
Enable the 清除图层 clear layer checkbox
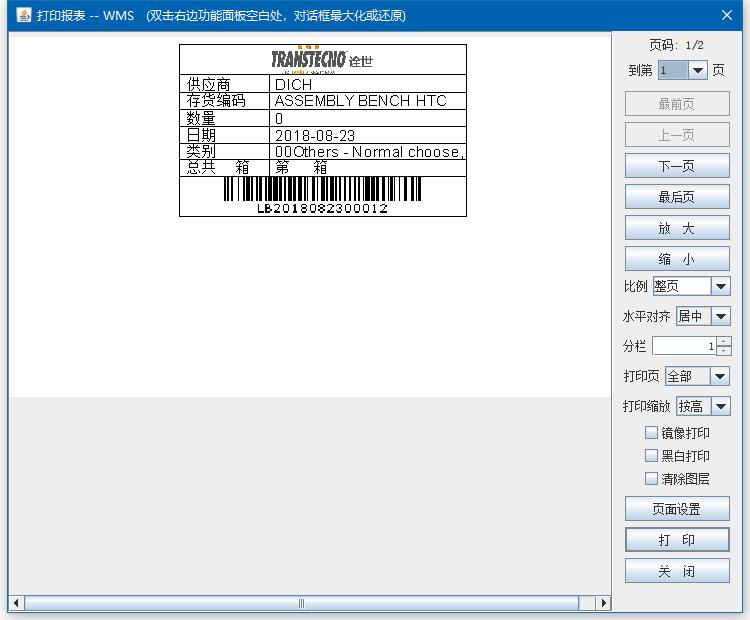(651, 478)
